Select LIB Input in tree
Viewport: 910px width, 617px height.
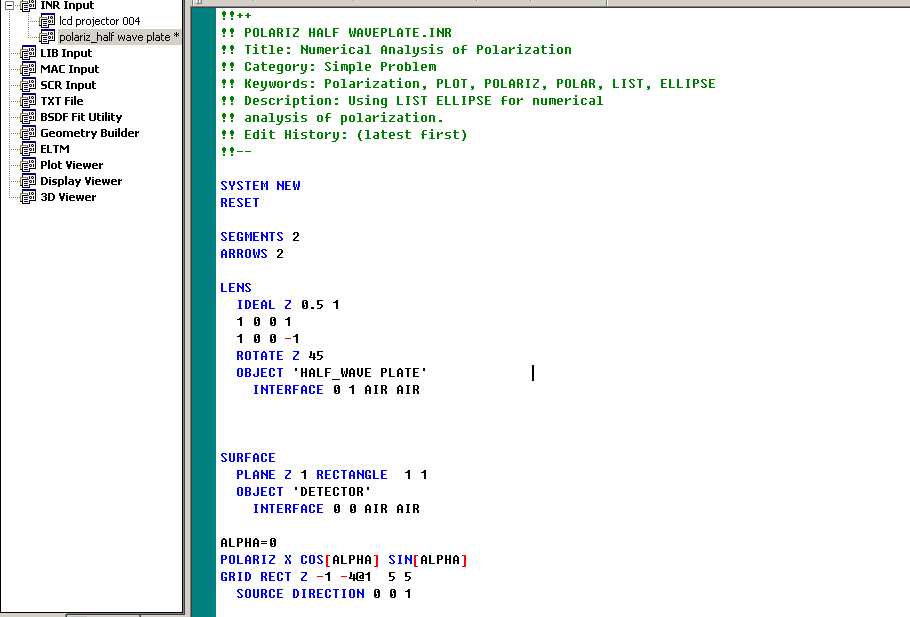click(x=66, y=53)
